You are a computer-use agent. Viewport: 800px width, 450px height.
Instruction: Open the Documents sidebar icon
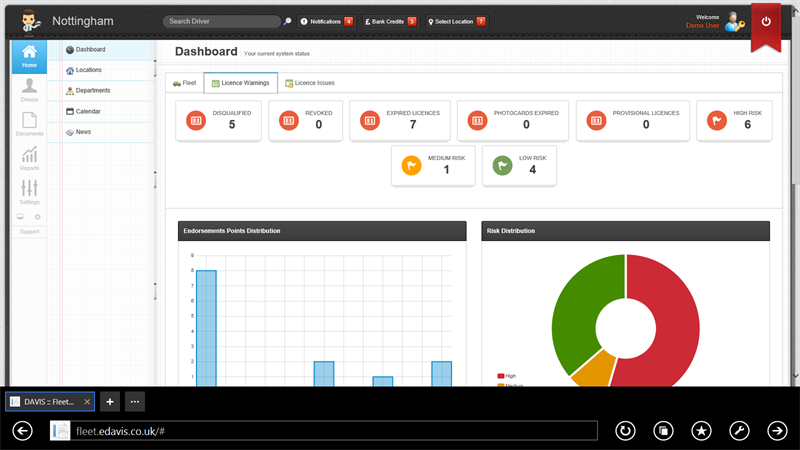(x=29, y=124)
